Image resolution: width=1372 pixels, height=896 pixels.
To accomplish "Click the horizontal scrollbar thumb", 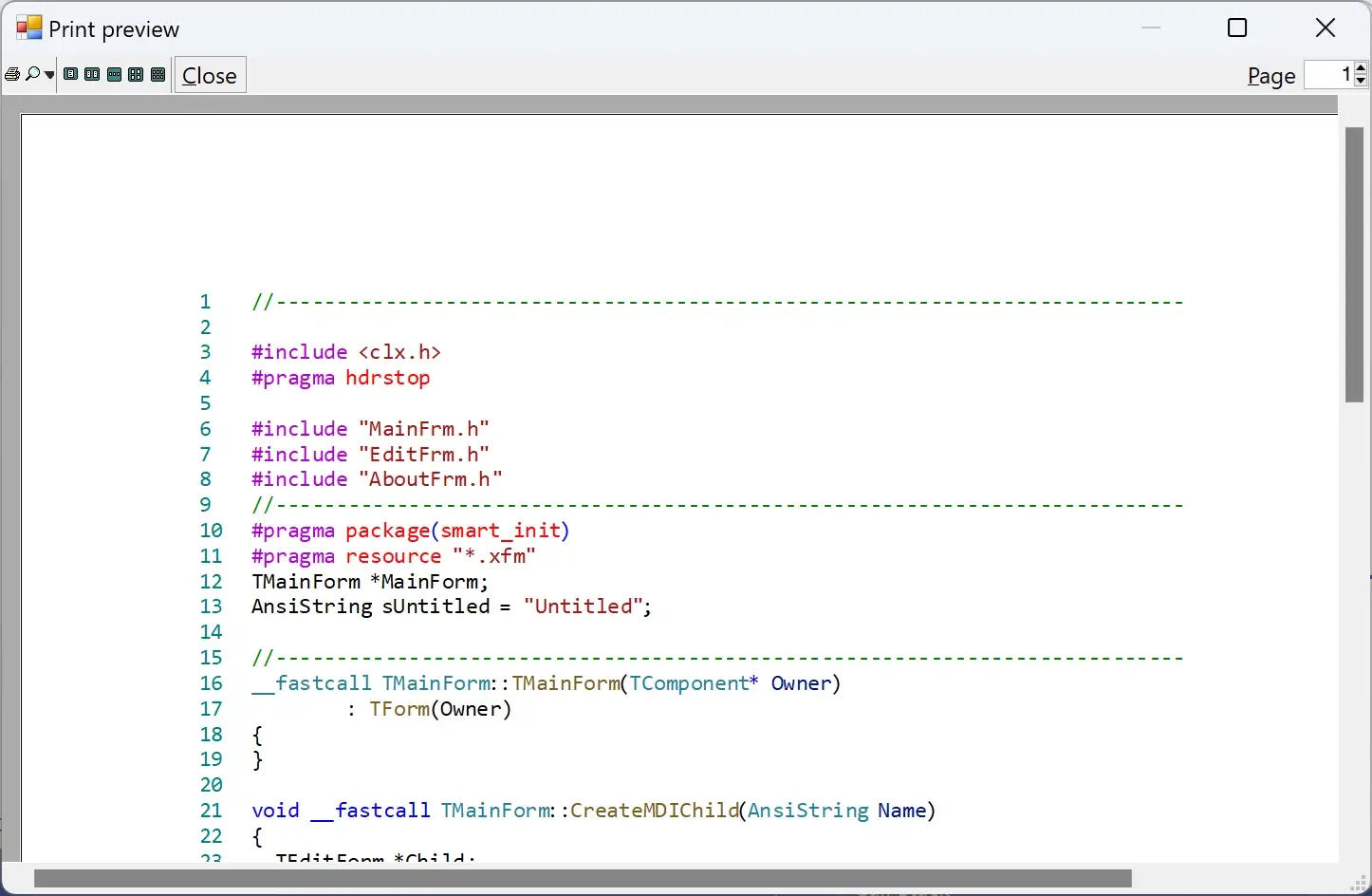I will pyautogui.click(x=583, y=879).
